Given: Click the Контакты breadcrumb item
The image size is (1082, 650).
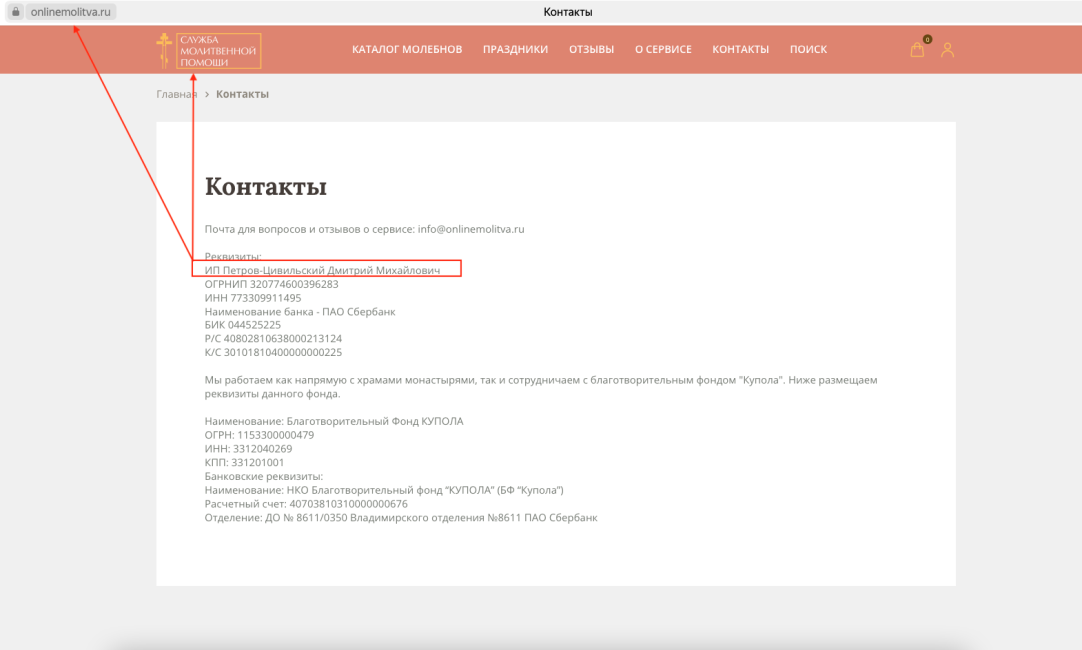Looking at the screenshot, I should pos(242,95).
